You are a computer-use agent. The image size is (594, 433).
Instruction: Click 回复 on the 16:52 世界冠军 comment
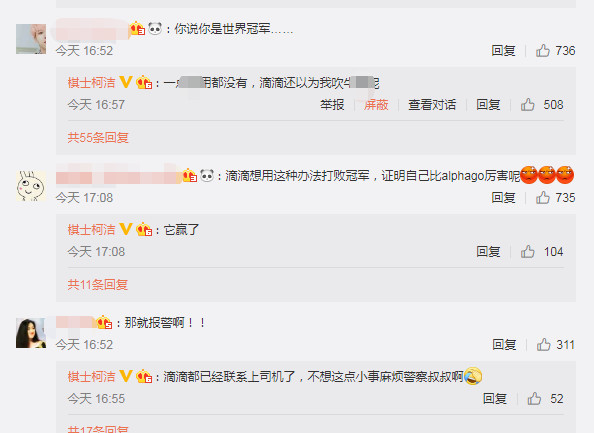pyautogui.click(x=503, y=50)
